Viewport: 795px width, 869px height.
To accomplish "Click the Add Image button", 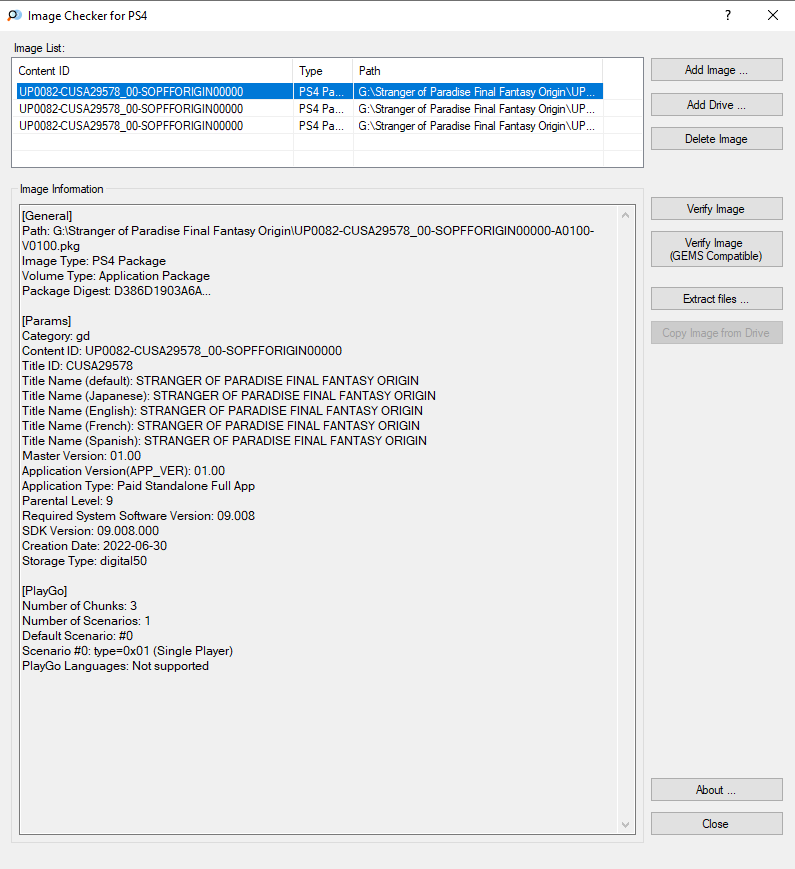I will click(716, 70).
